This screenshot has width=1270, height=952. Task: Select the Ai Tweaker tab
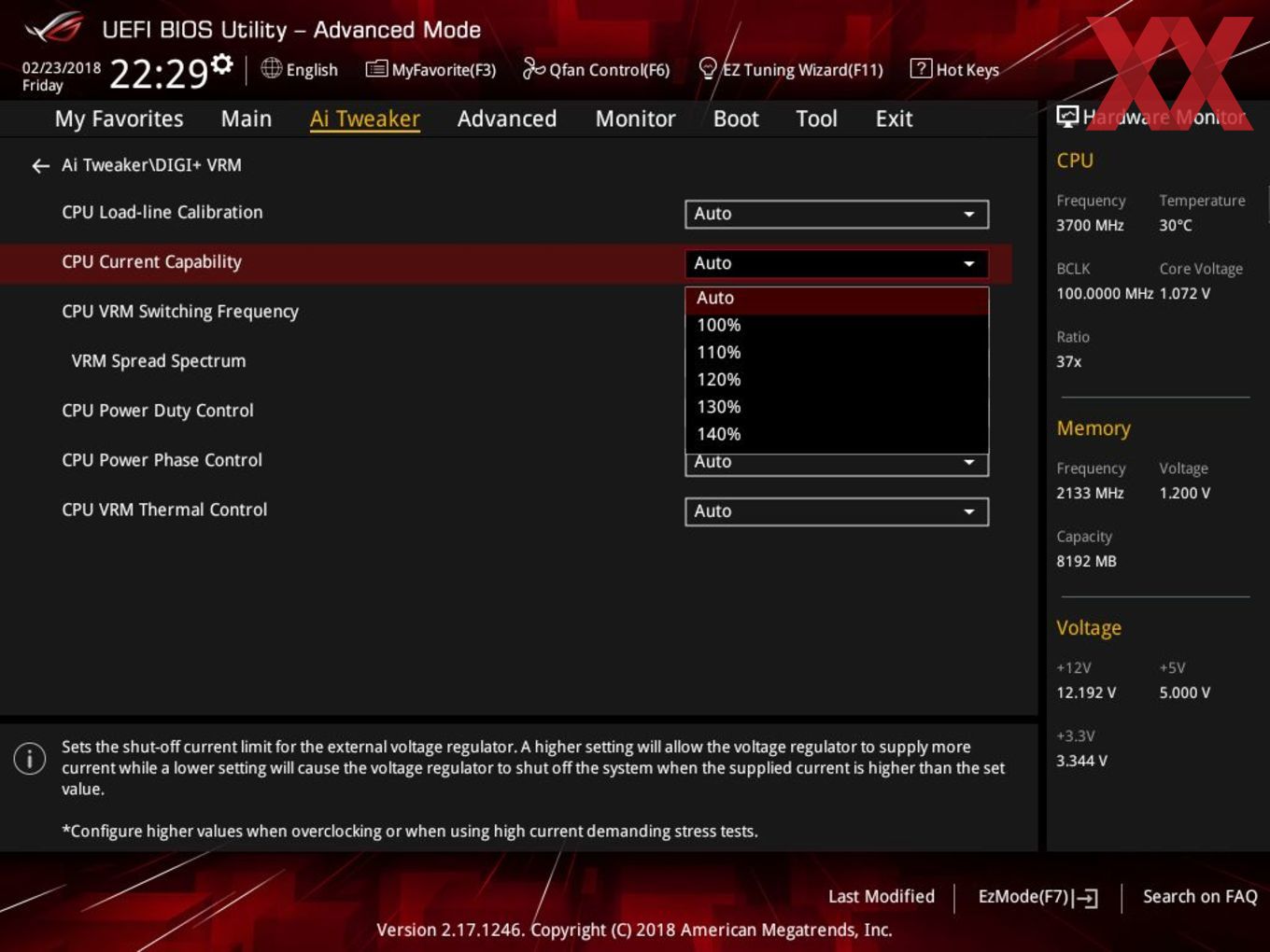coord(365,119)
